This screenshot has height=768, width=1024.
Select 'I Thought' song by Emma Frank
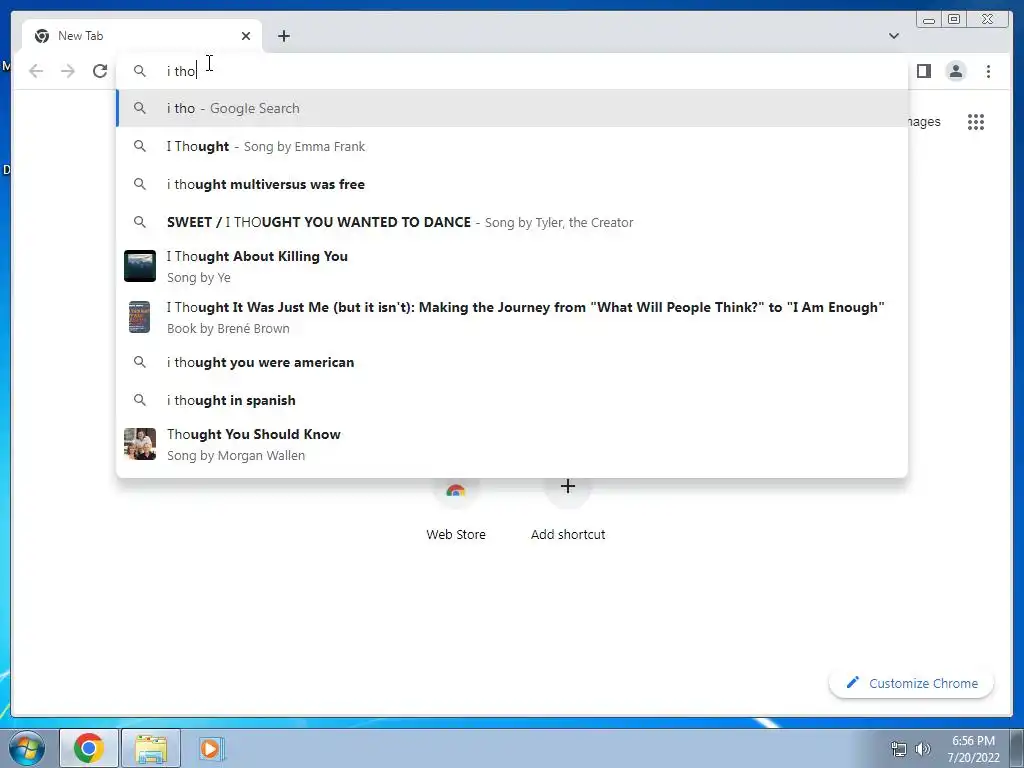click(x=512, y=146)
